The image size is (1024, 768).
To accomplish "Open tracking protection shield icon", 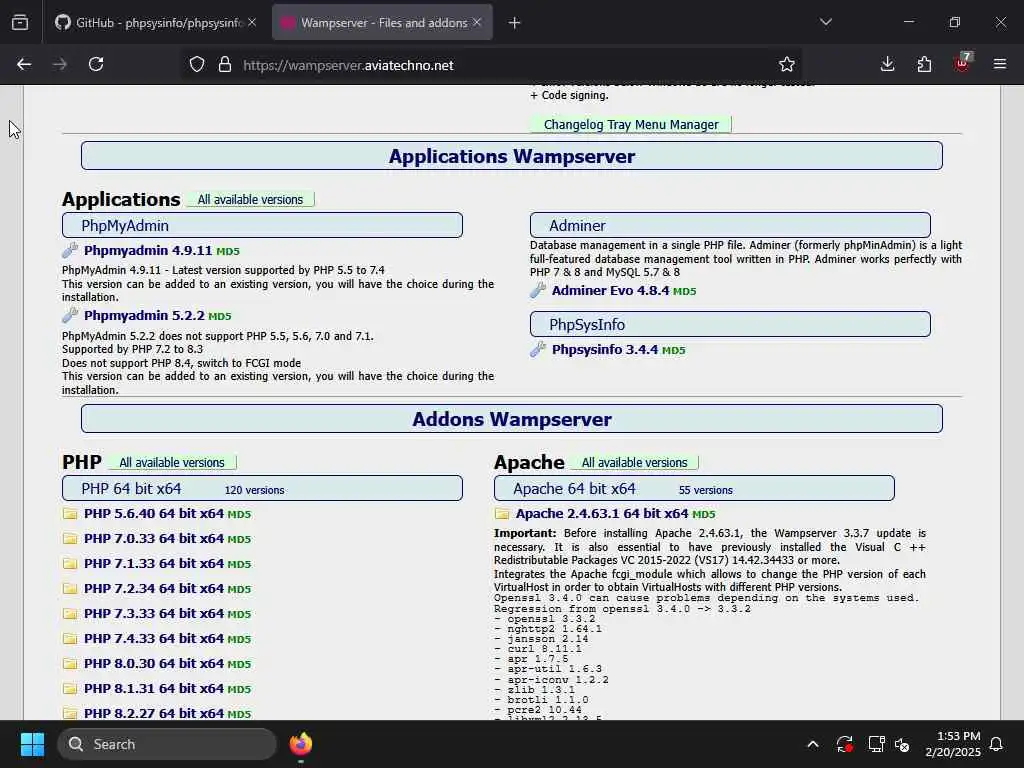I will [197, 65].
